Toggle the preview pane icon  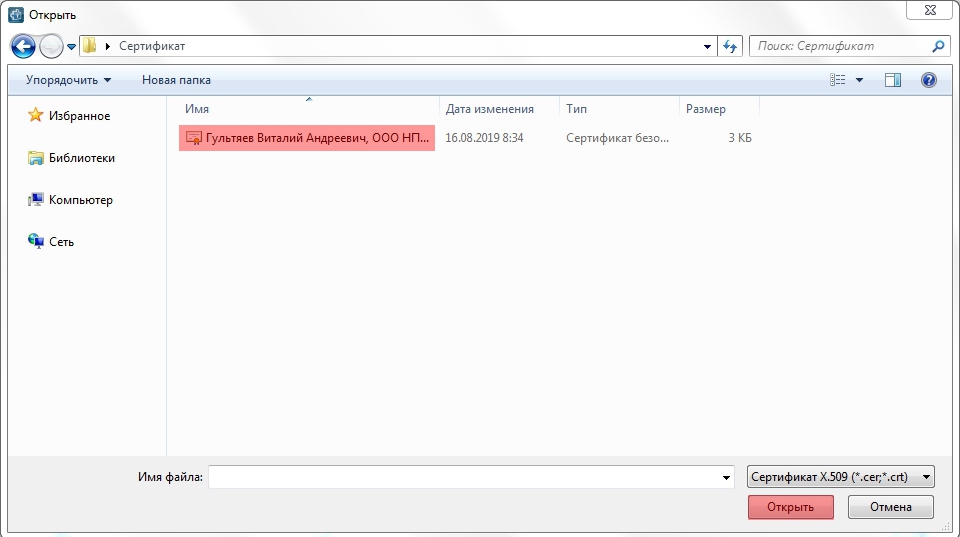(893, 80)
